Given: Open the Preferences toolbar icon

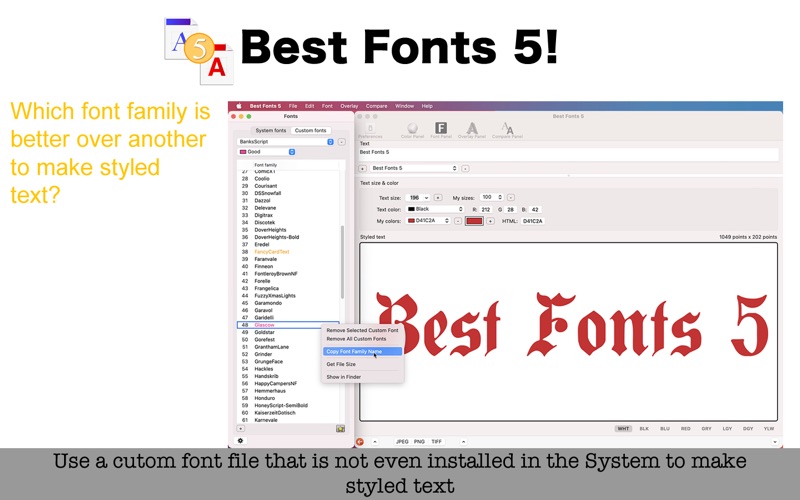Looking at the screenshot, I should coord(372,129).
